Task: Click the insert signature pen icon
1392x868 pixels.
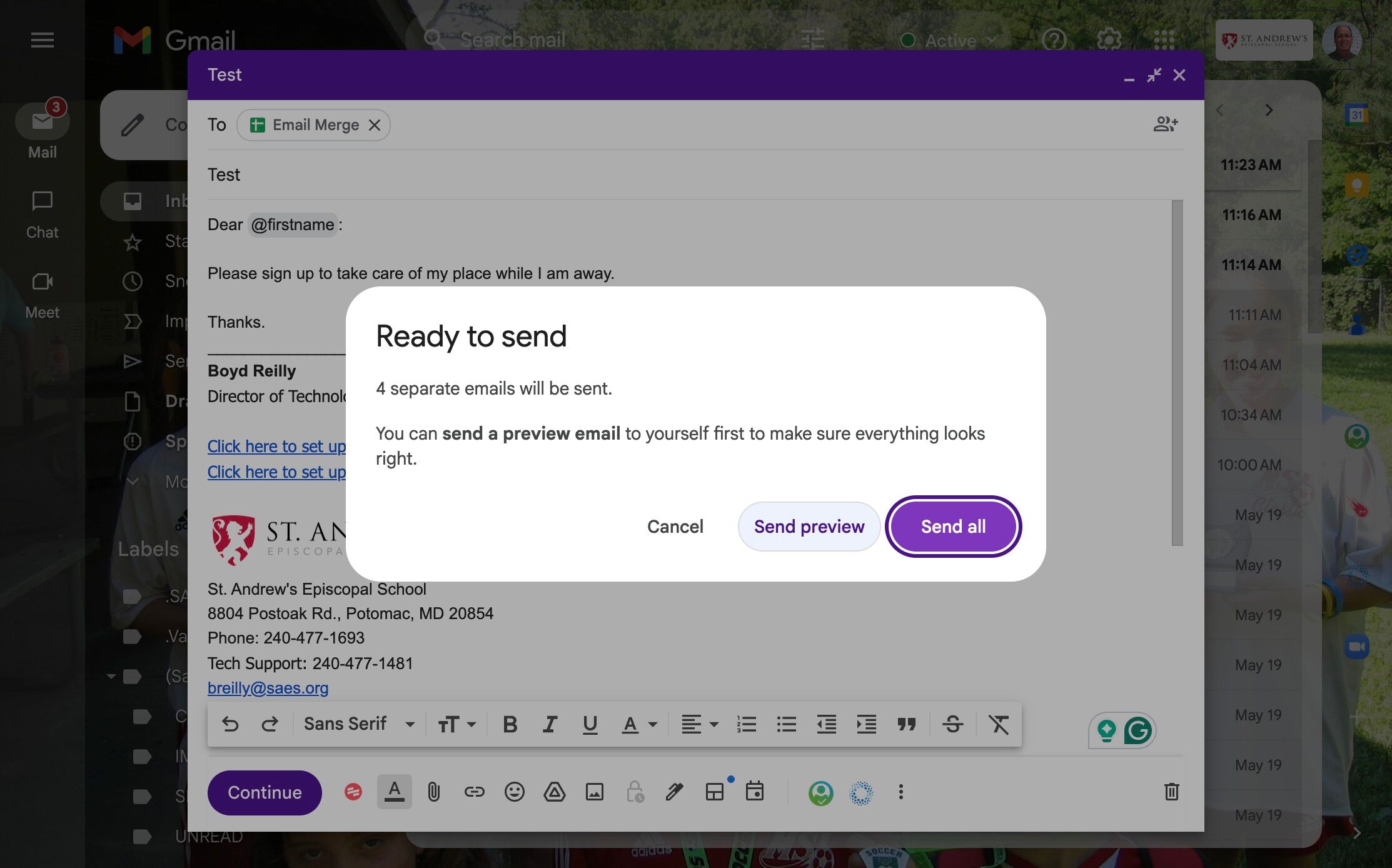Action: click(674, 792)
